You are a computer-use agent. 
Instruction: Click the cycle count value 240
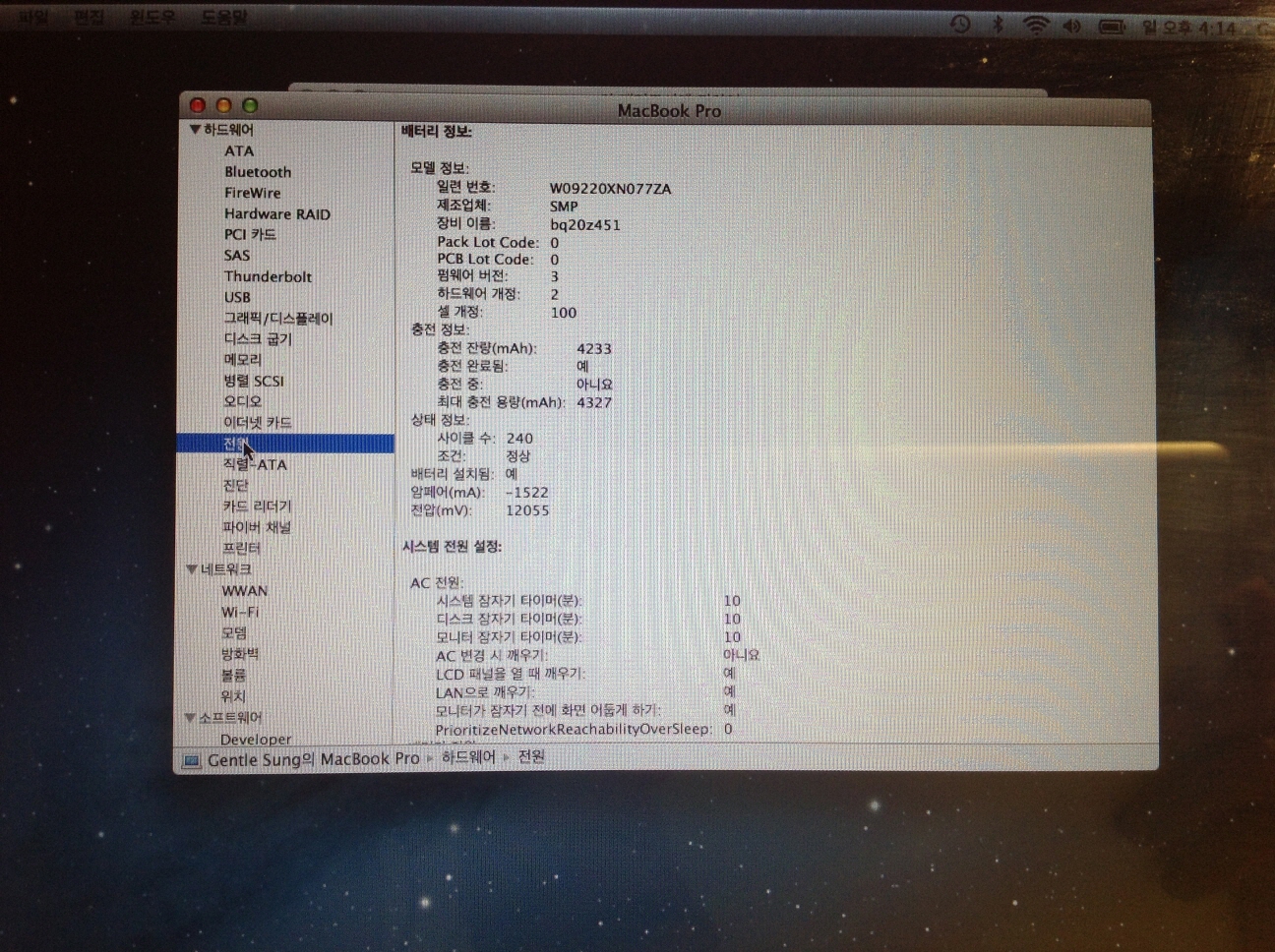[x=519, y=439]
